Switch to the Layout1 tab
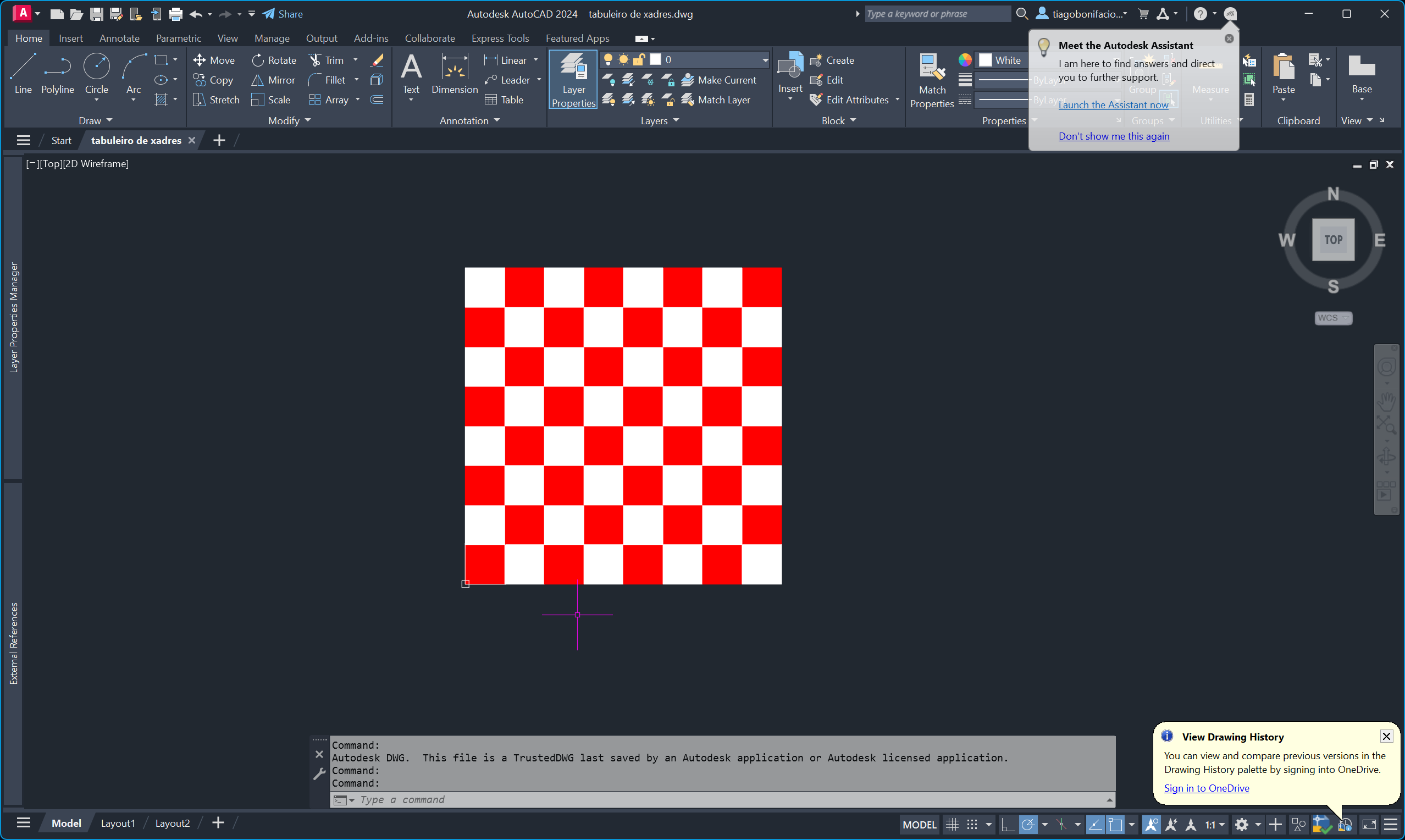Screen dimensions: 1405x840 (118, 823)
